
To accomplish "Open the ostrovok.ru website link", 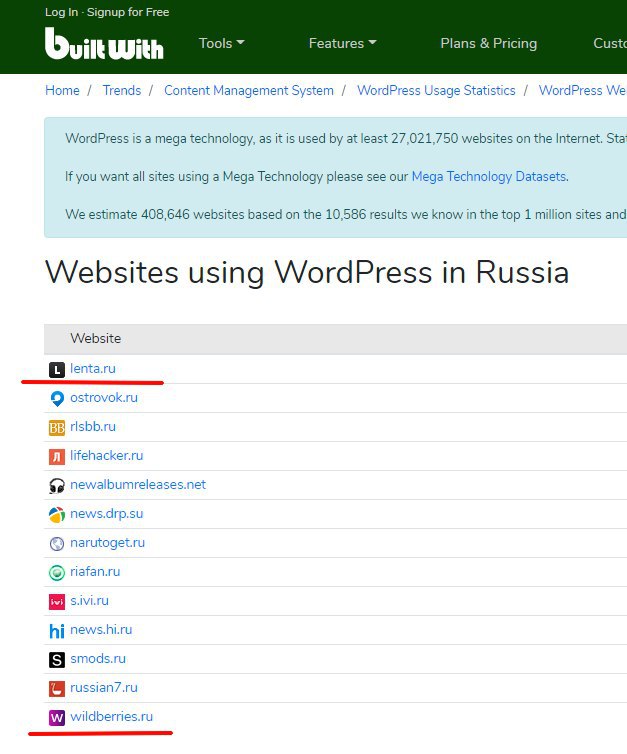I will [104, 398].
